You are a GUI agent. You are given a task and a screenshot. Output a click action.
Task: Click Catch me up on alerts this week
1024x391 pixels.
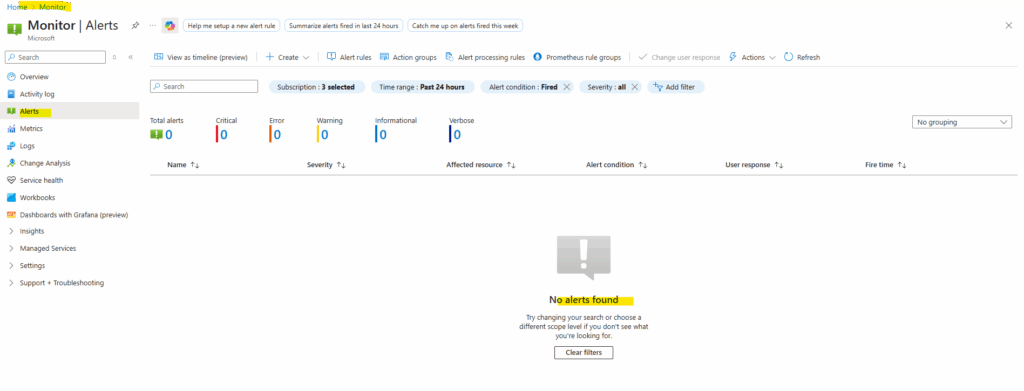pos(465,25)
